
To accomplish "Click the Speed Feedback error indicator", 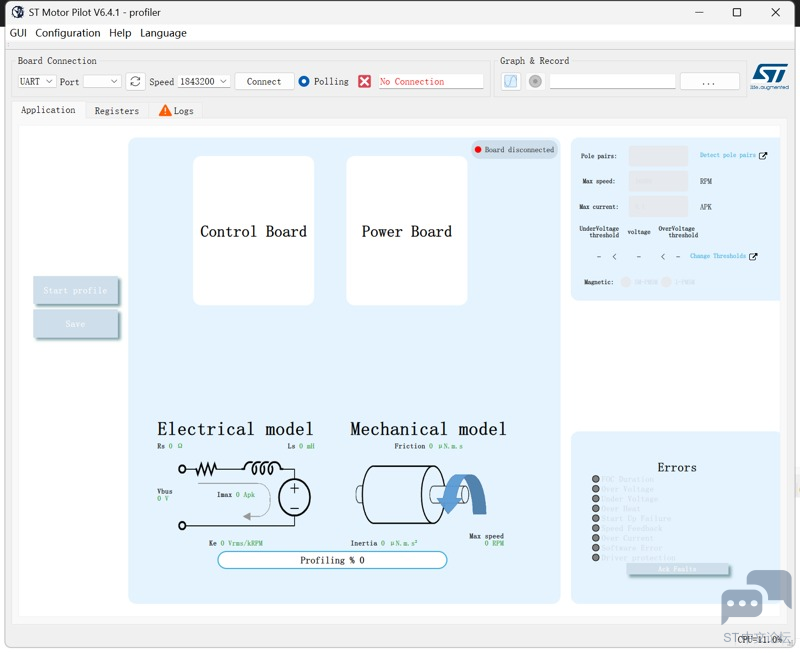I will pyautogui.click(x=595, y=528).
